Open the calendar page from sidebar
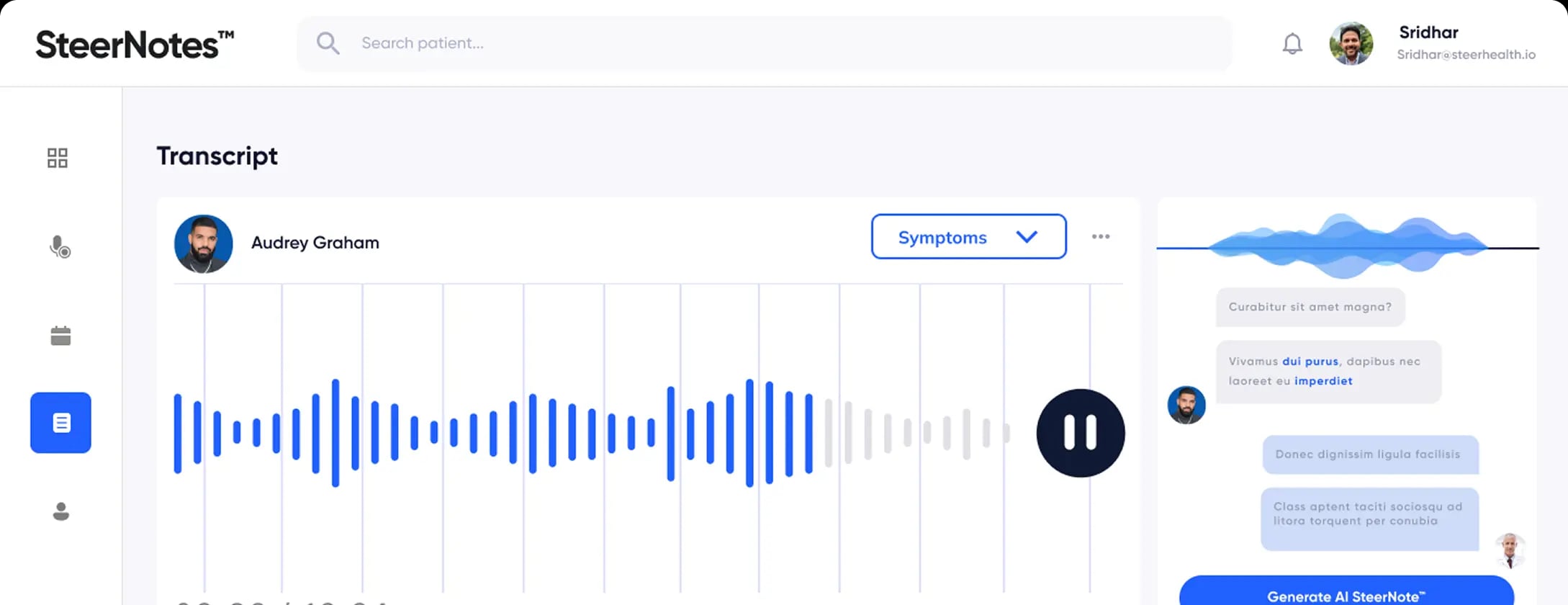The height and width of the screenshot is (605, 1568). (60, 335)
